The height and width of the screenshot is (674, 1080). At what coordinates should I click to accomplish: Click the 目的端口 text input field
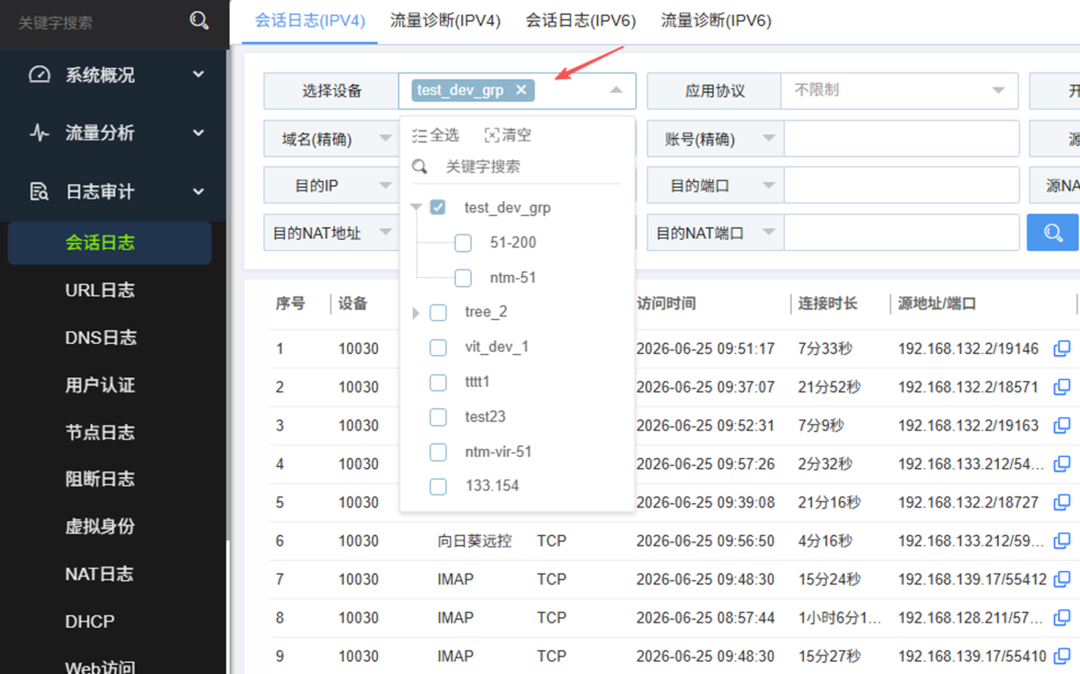point(901,185)
